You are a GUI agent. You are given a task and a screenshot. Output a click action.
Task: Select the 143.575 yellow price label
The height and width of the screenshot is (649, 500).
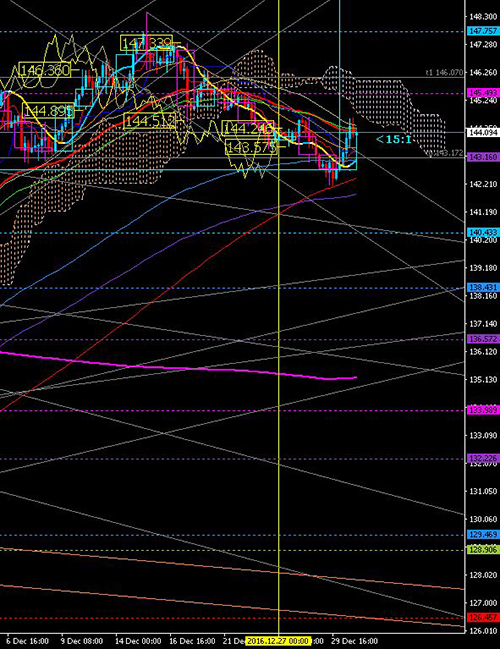pos(251,147)
